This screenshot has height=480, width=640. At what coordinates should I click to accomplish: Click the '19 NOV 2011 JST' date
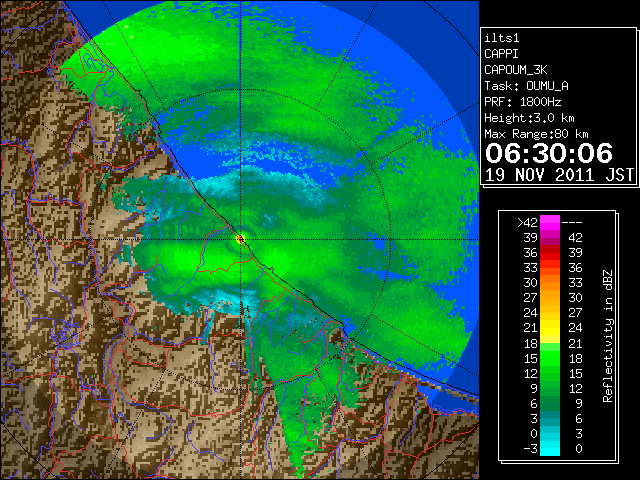click(x=560, y=175)
